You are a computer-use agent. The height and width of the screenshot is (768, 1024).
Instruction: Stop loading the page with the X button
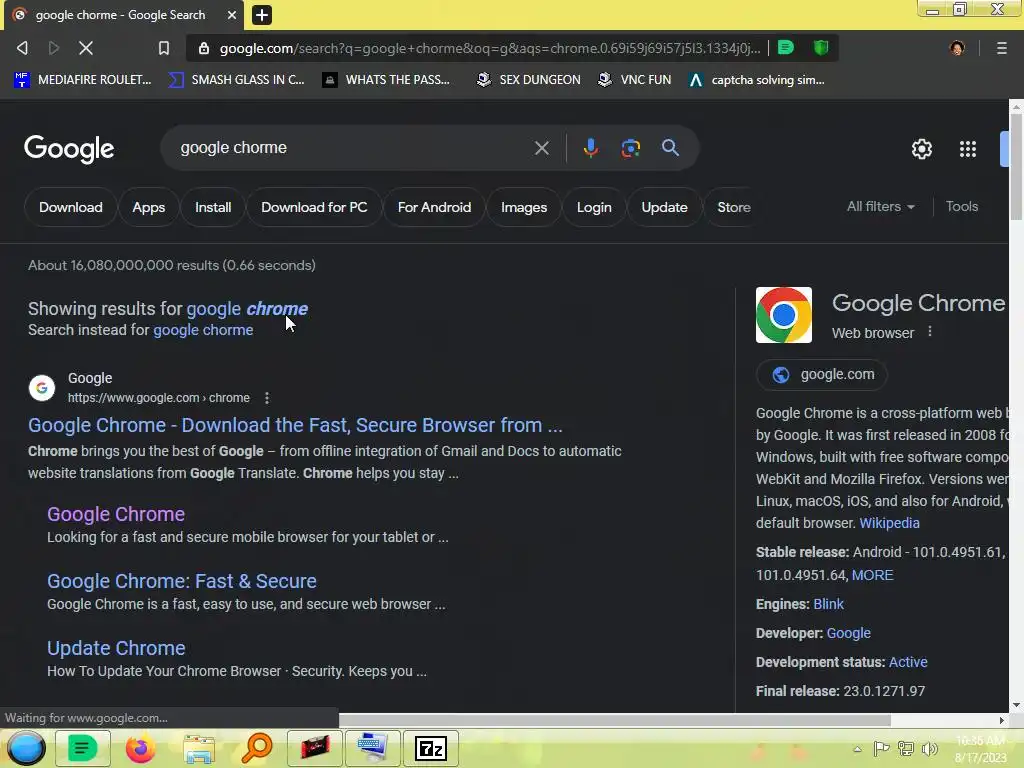86,48
